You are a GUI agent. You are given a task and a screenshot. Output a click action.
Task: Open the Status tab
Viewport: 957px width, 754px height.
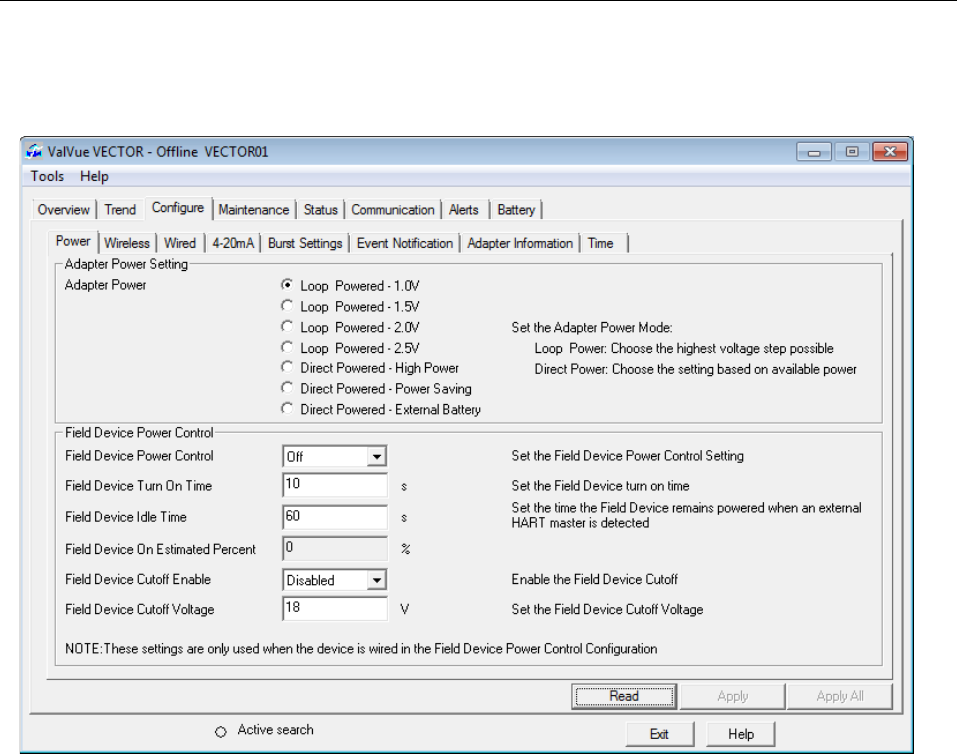(x=320, y=210)
